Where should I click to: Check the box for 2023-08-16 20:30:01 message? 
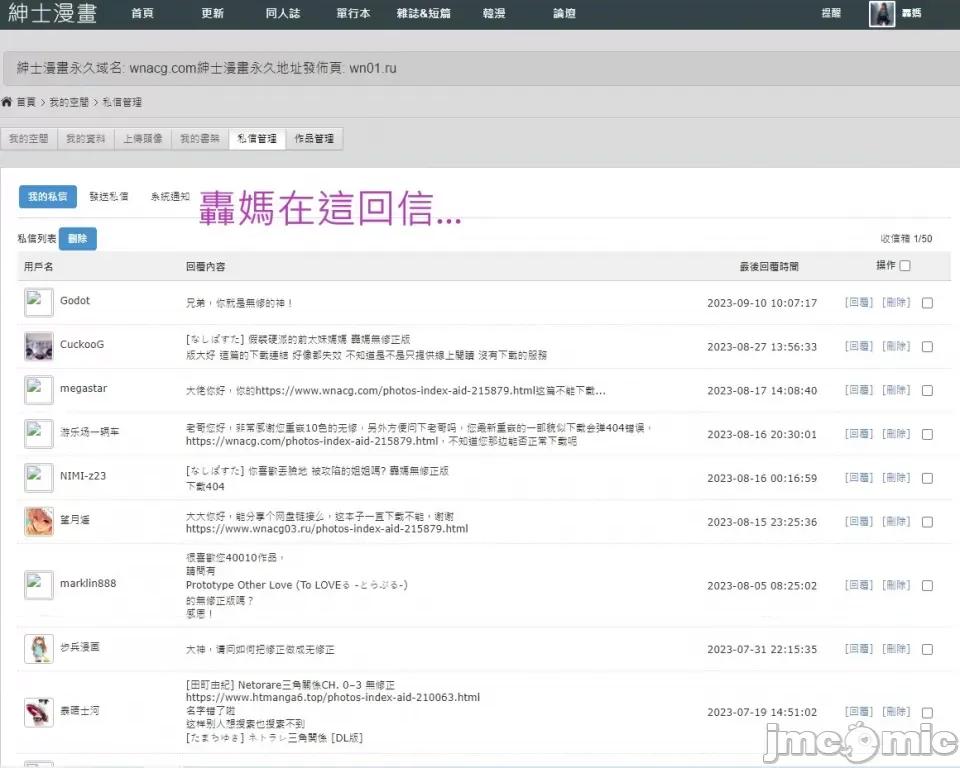click(928, 434)
